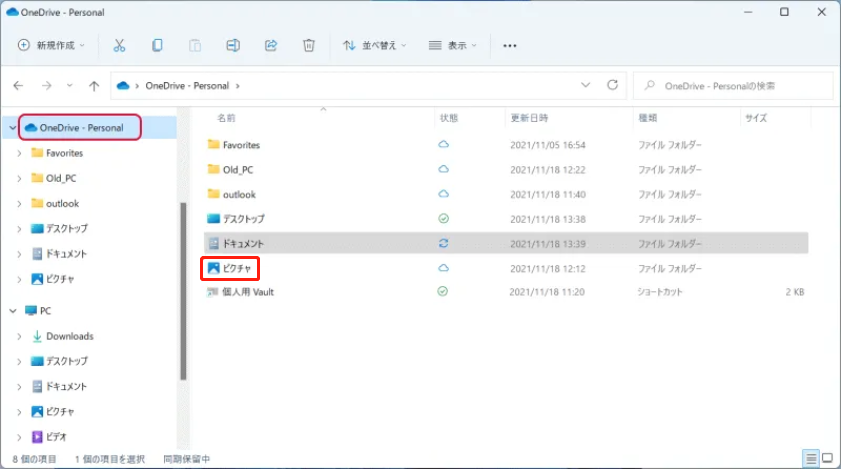
Task: Click the sync status icon for ドキュメント
Action: tap(443, 243)
